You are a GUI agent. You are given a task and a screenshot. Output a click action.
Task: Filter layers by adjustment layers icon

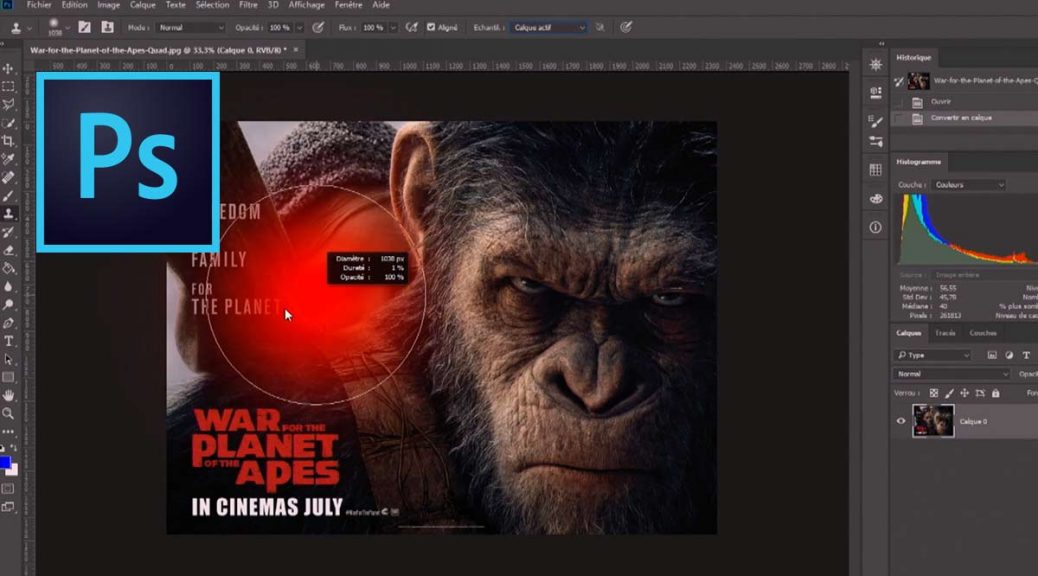pos(1009,356)
